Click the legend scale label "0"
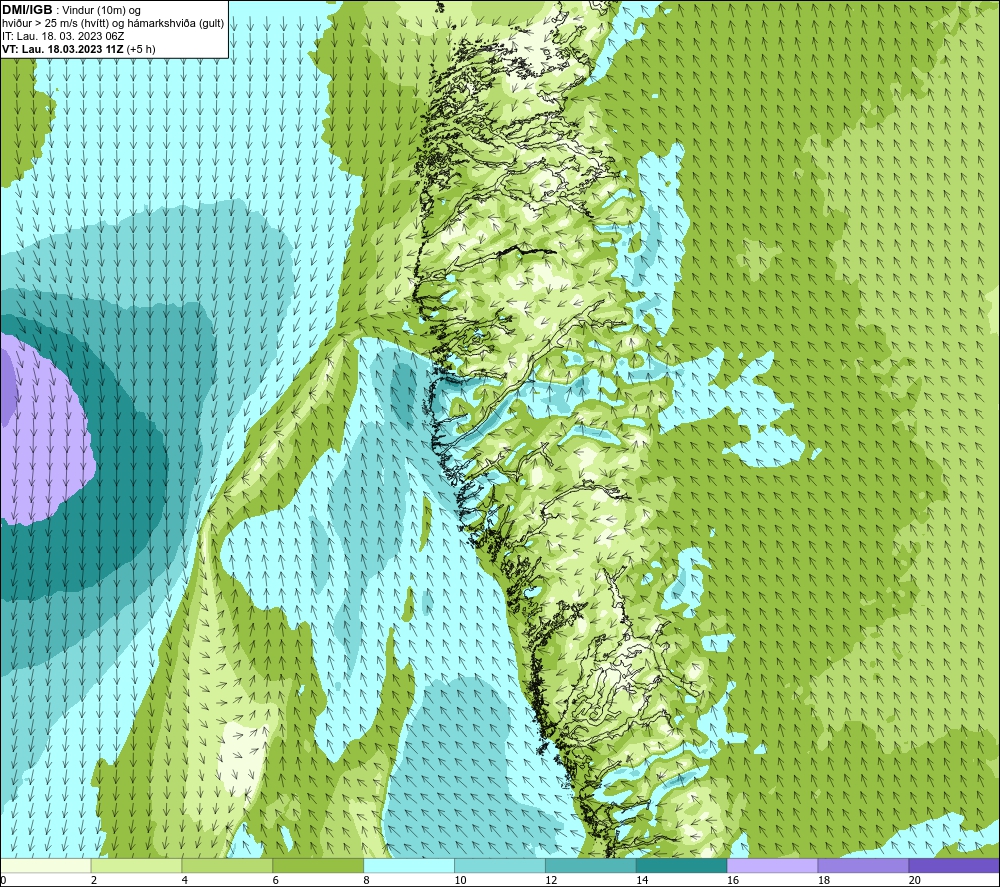Image resolution: width=1000 pixels, height=887 pixels. tap(3, 880)
